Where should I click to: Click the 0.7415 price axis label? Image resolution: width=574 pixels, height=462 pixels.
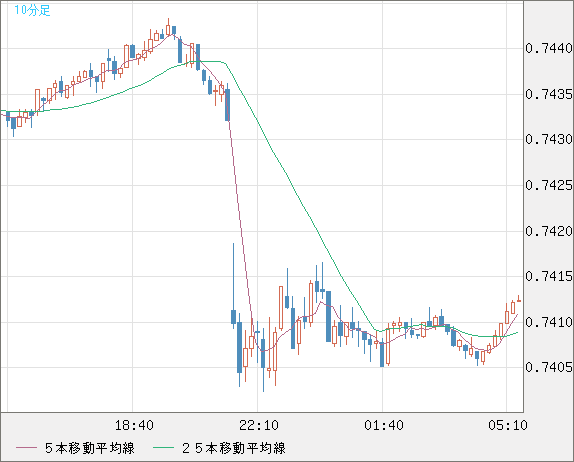tap(549, 276)
